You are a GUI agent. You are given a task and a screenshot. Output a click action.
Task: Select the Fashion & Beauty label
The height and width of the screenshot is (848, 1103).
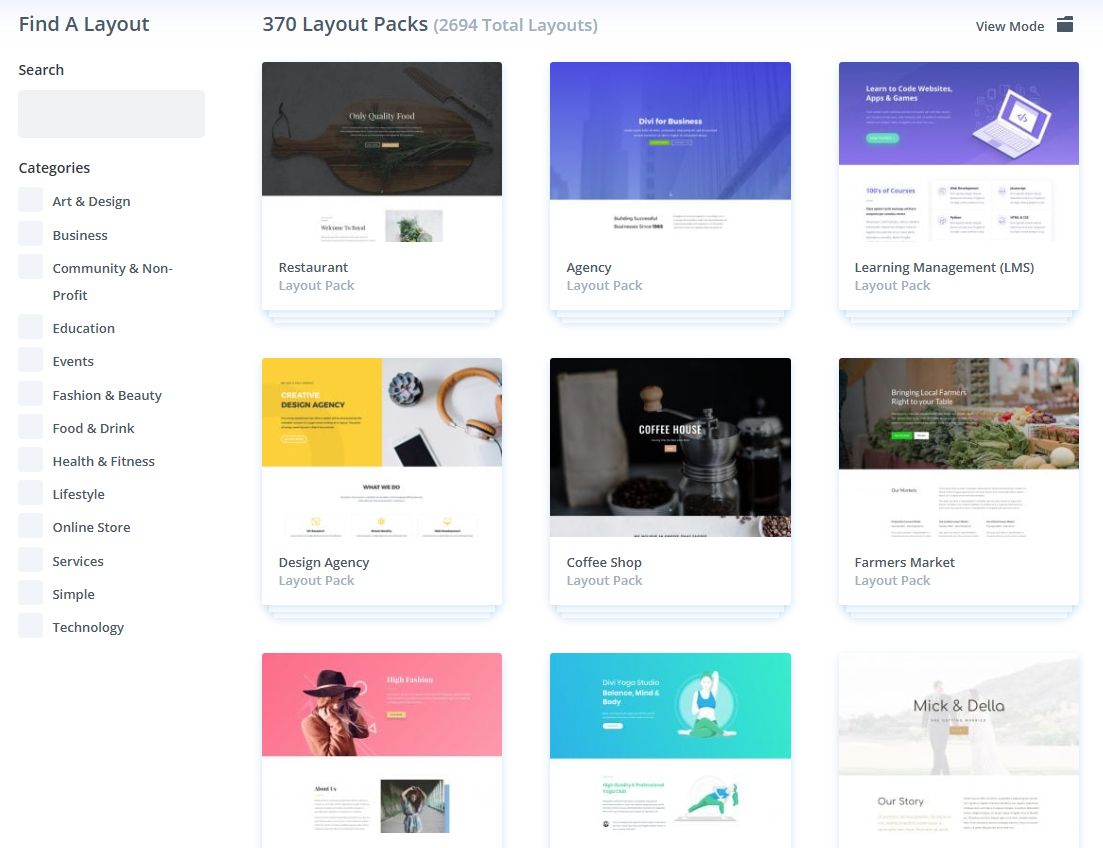point(107,395)
